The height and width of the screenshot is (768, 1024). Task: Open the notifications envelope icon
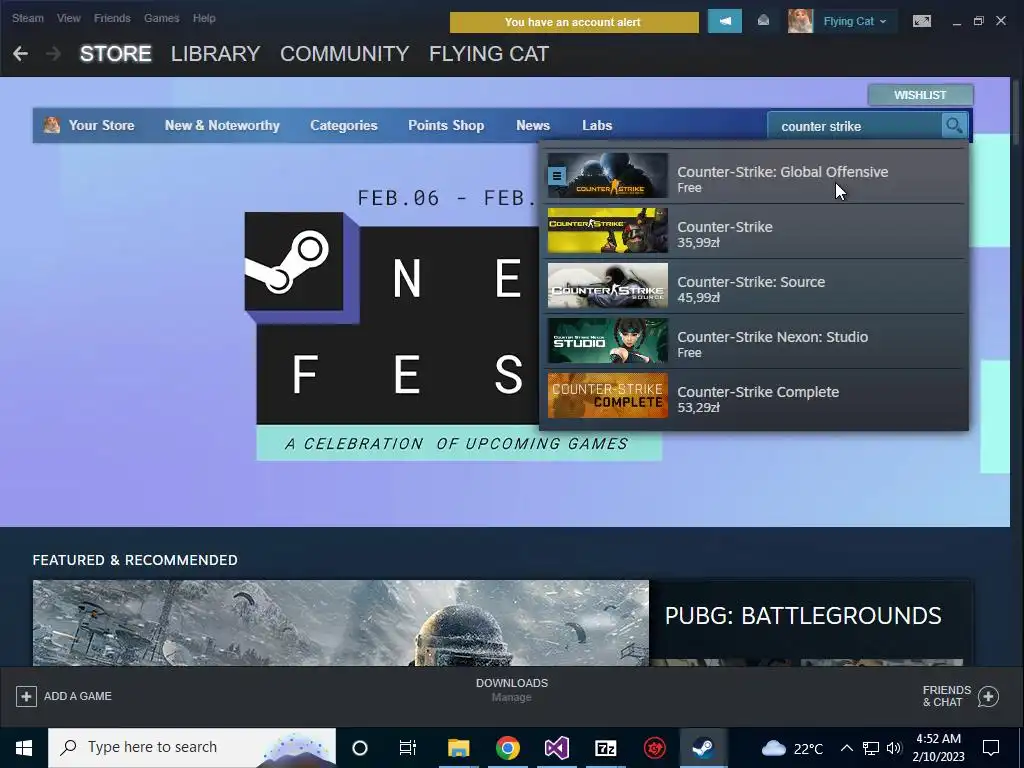coord(763,21)
